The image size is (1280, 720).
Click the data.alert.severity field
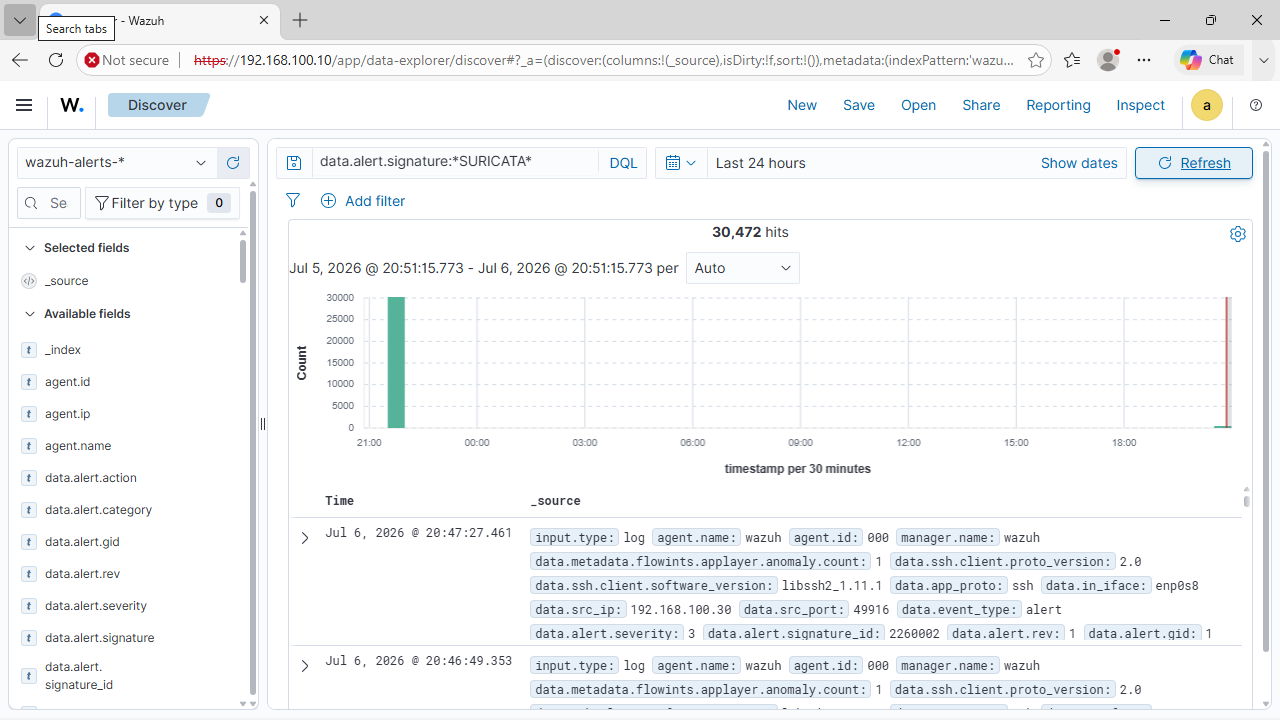[96, 606]
